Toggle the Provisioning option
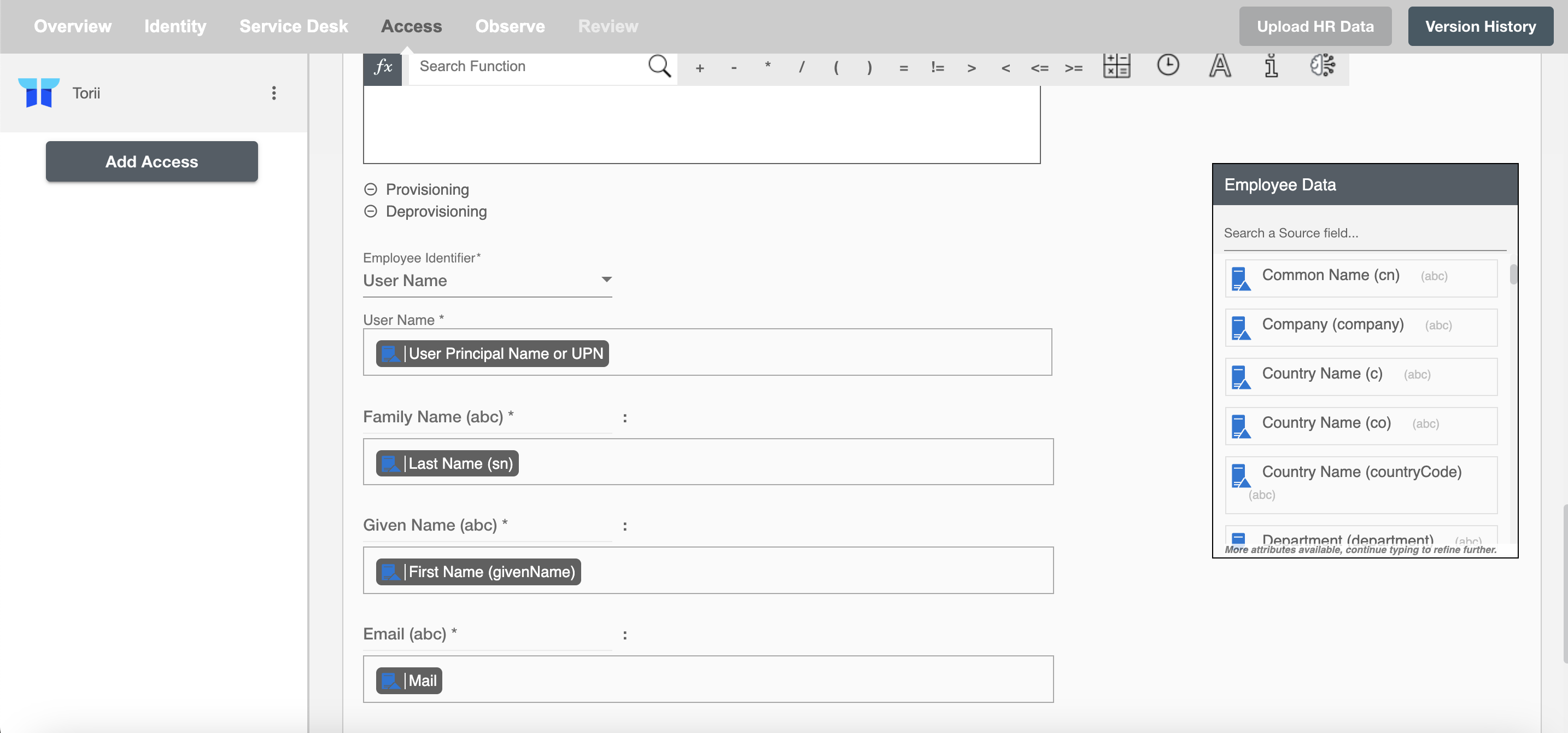The width and height of the screenshot is (1568, 733). [370, 189]
